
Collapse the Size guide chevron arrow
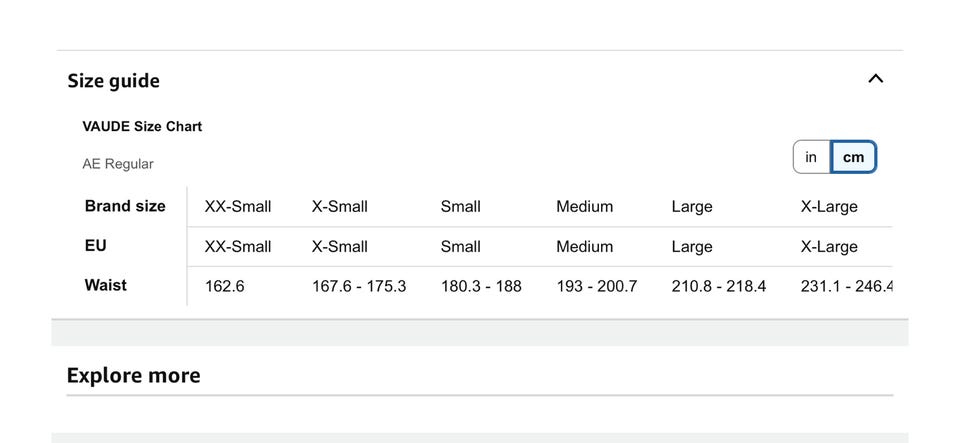(875, 79)
